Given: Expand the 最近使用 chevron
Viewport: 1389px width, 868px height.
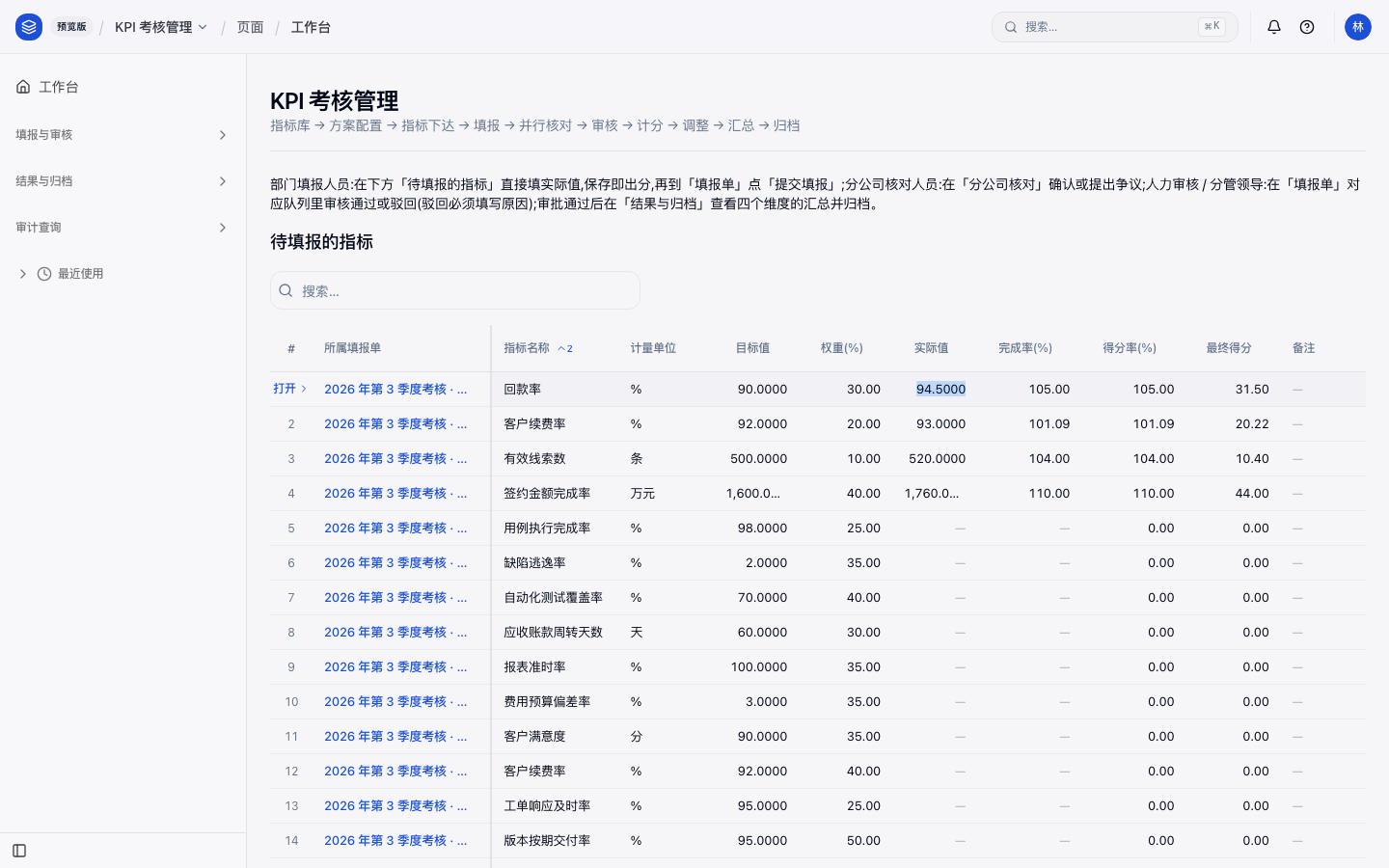Looking at the screenshot, I should (x=23, y=274).
